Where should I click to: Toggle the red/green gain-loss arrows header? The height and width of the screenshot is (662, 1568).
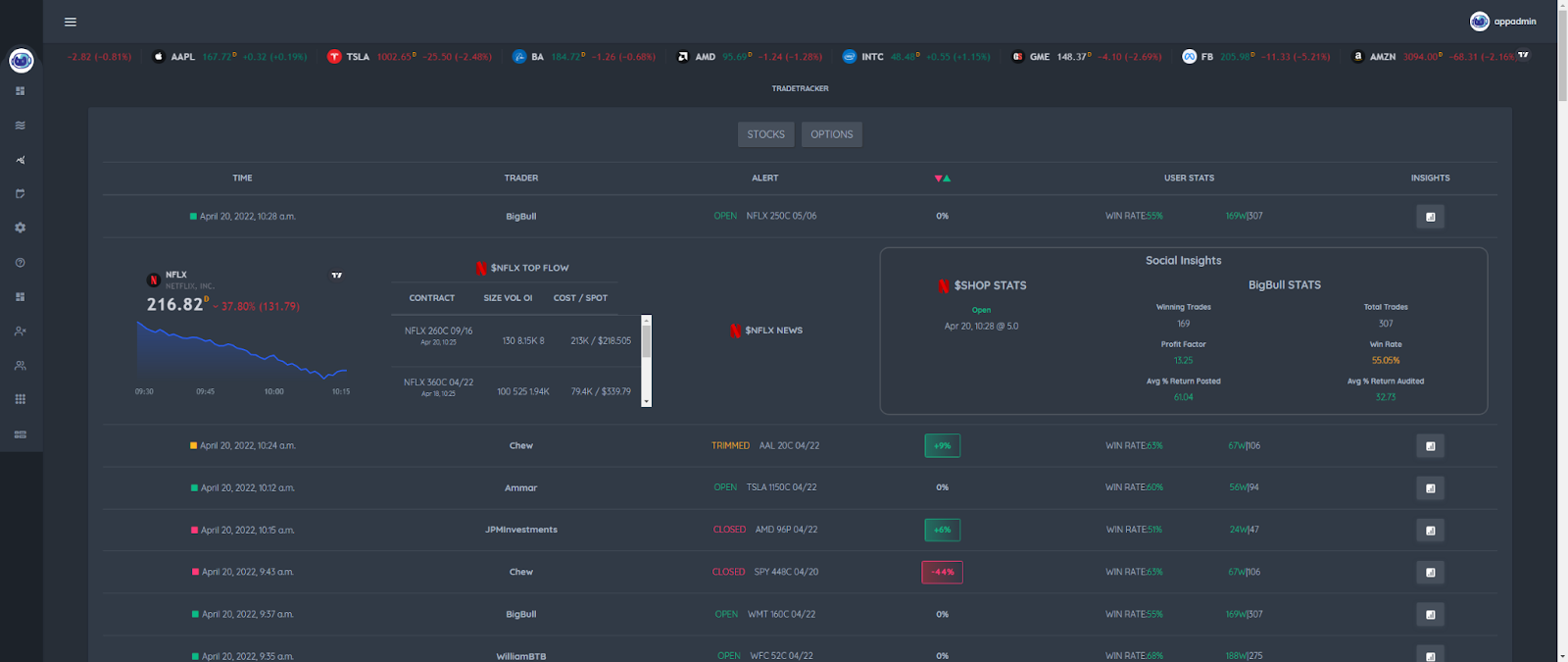click(942, 178)
